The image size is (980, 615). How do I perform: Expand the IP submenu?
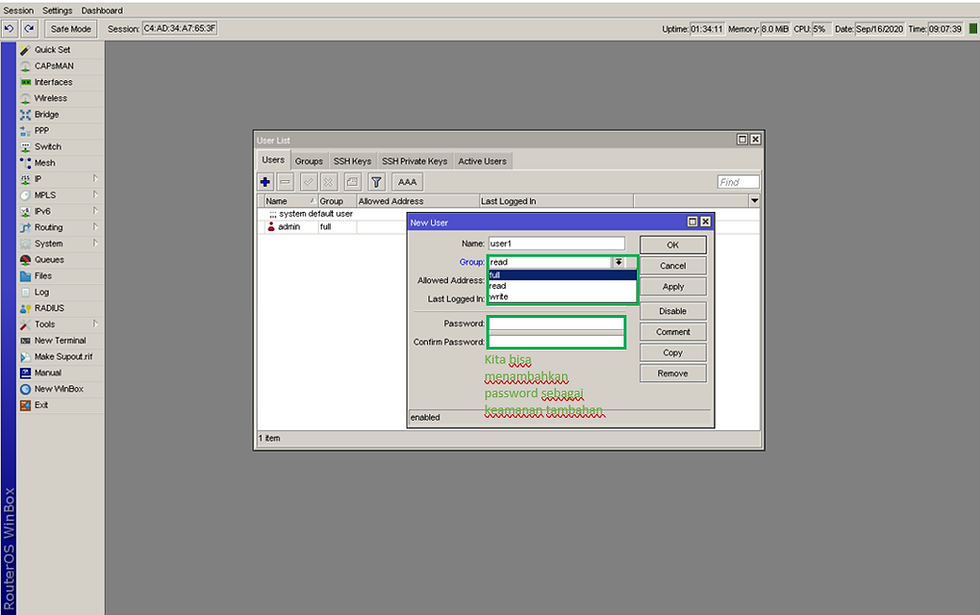point(60,179)
